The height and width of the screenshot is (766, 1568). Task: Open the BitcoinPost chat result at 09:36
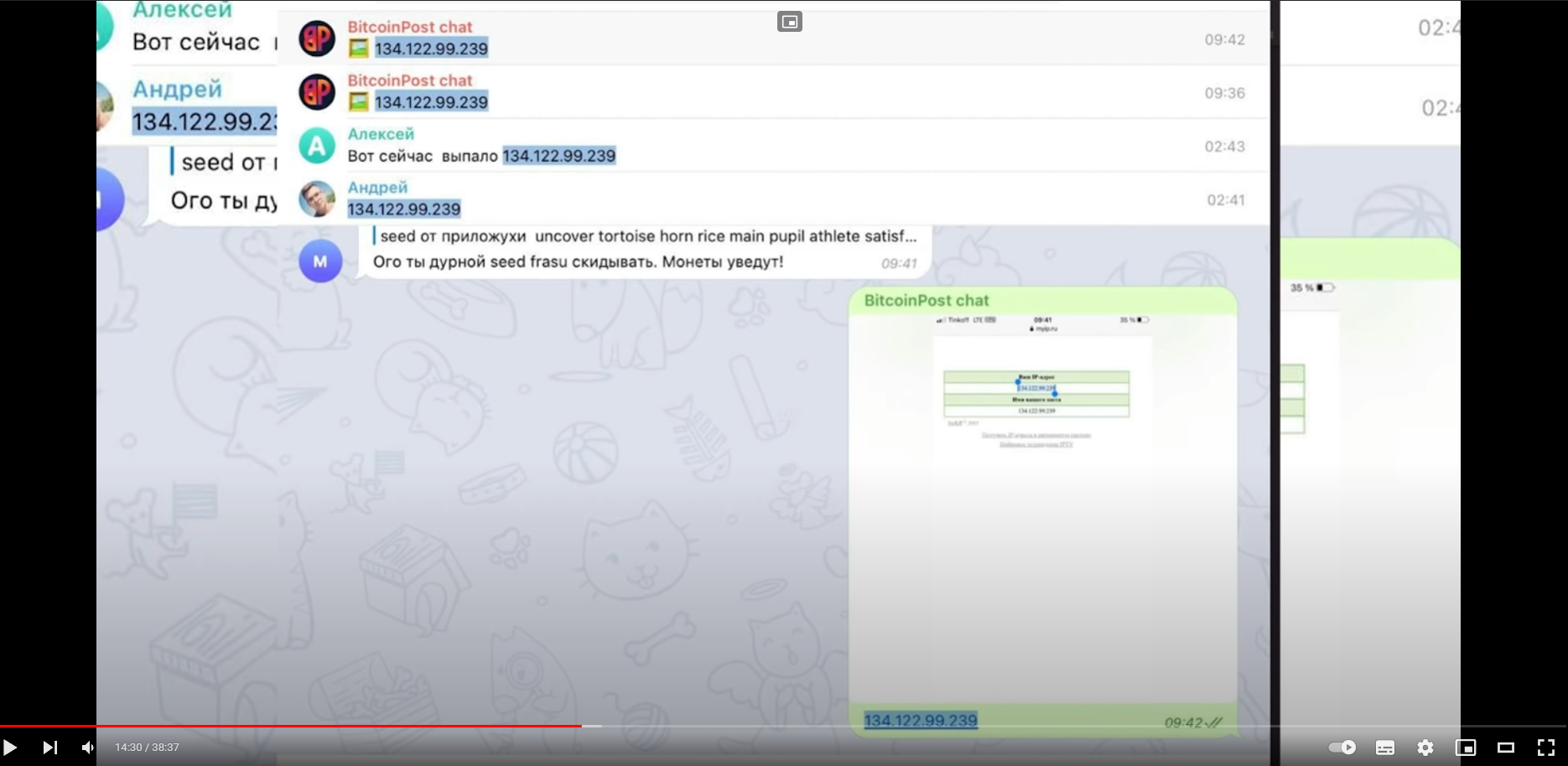click(x=773, y=92)
